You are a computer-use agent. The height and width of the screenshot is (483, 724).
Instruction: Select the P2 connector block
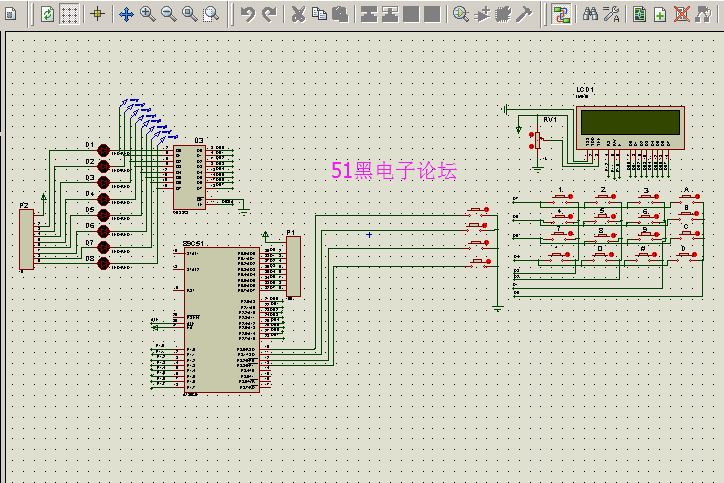click(26, 239)
